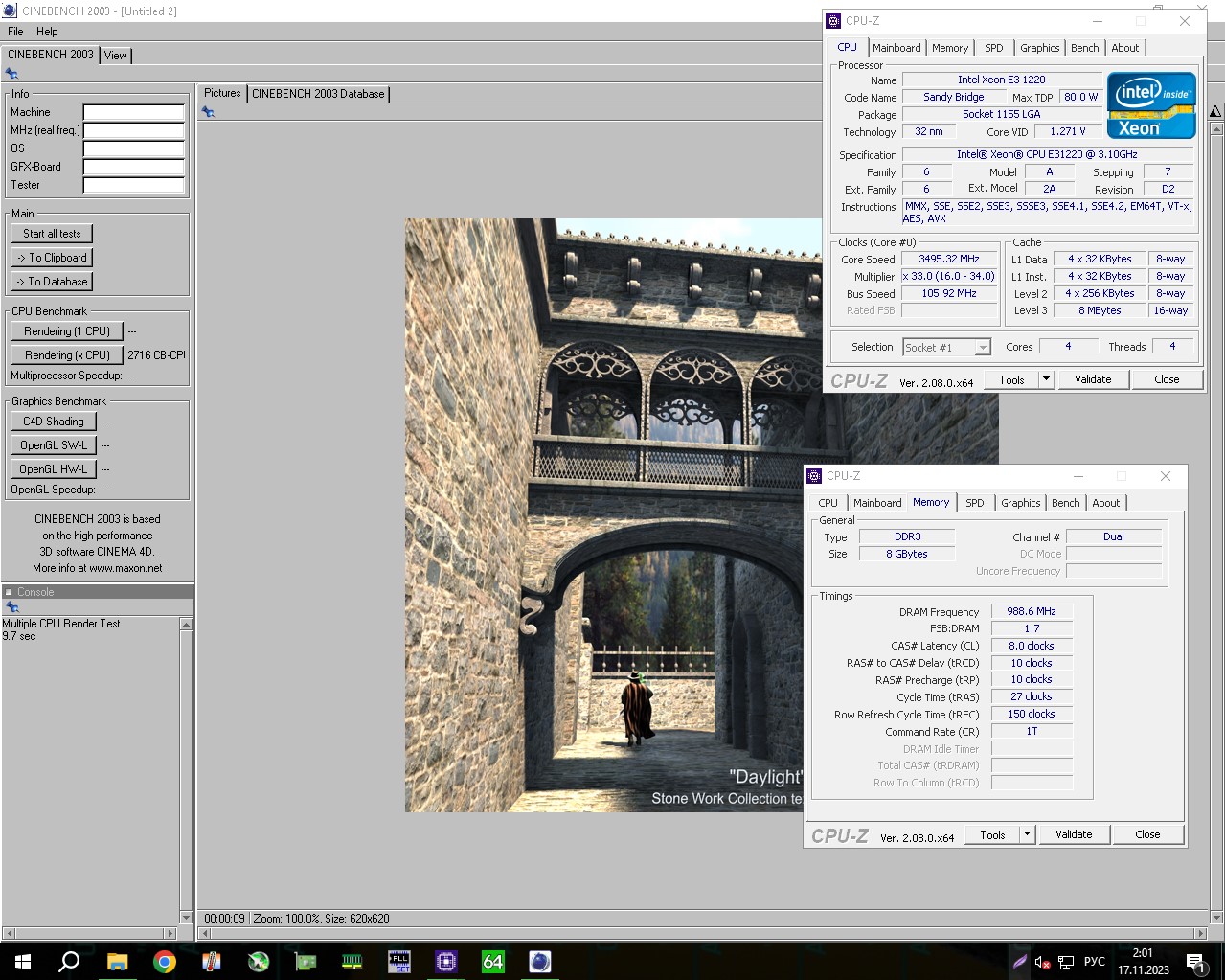Click into the Machine input field
The width and height of the screenshot is (1225, 980).
[x=133, y=112]
